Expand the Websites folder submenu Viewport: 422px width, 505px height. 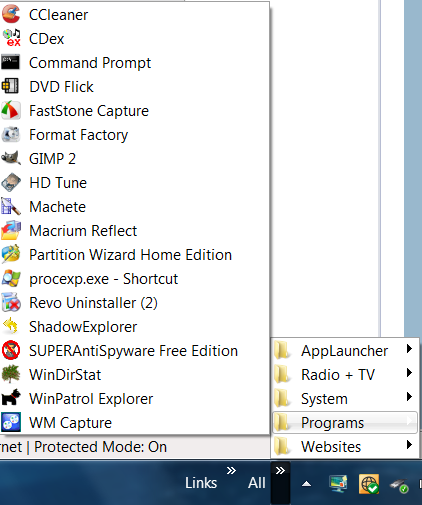point(345,447)
